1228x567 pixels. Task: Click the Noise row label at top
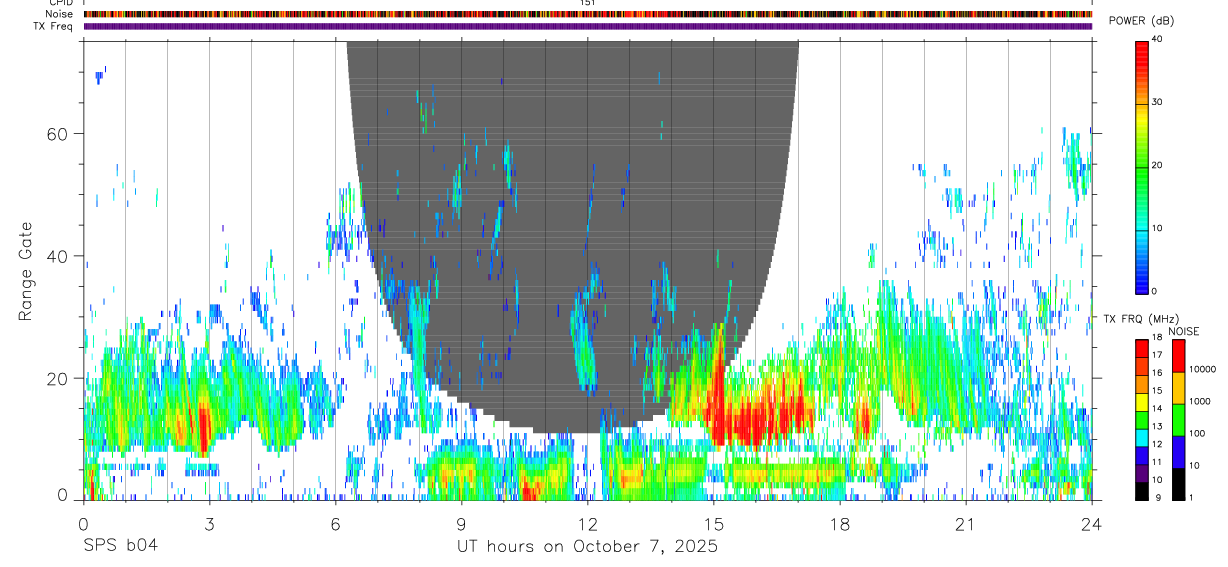pyautogui.click(x=59, y=15)
